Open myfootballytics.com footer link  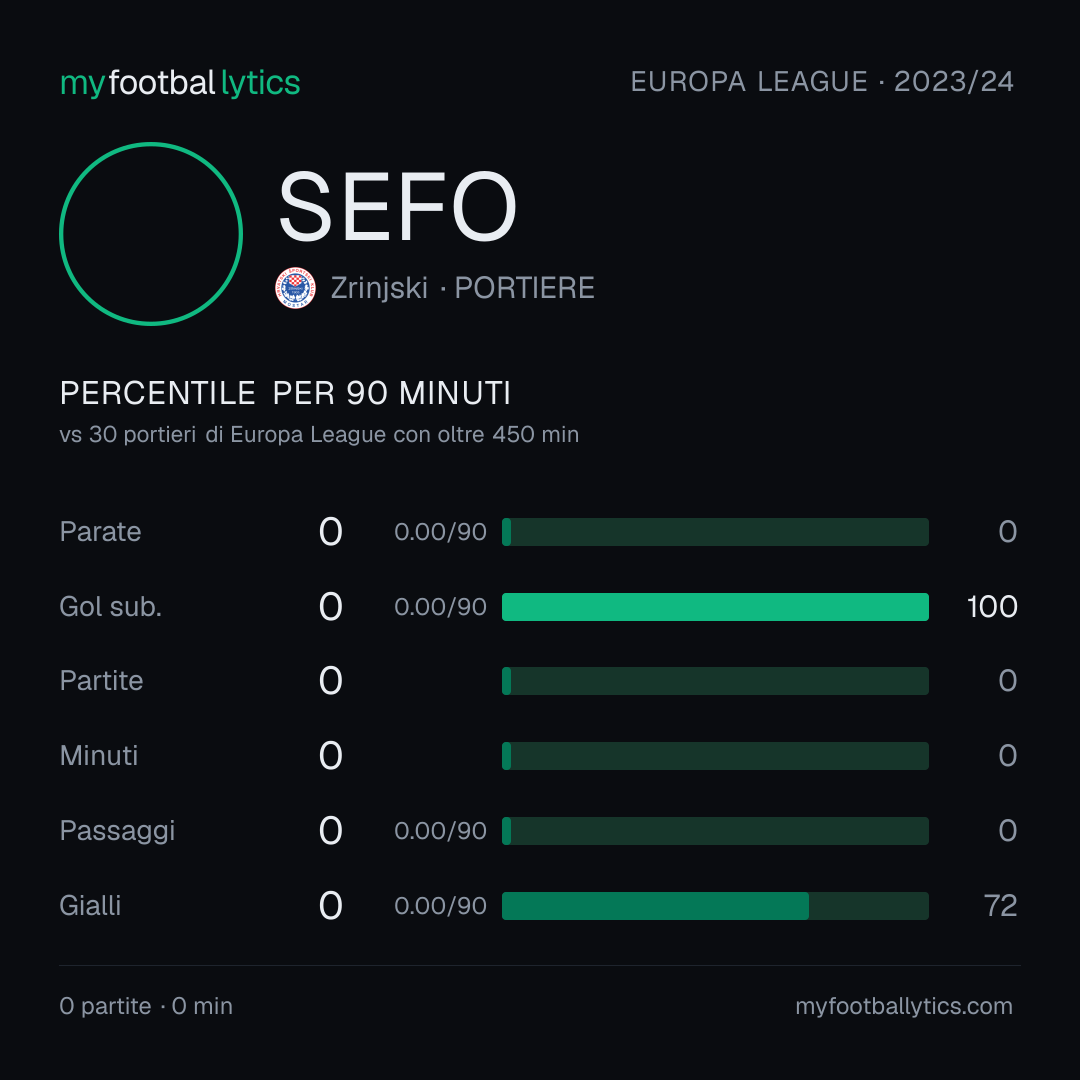[904, 1006]
